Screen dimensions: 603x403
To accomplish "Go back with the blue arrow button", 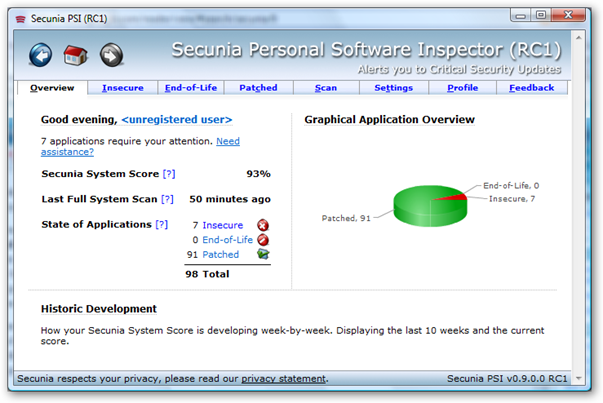I will (40, 55).
